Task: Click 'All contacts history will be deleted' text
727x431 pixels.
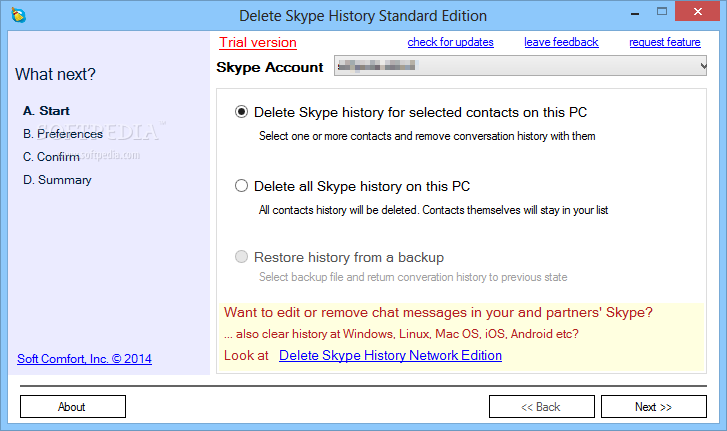Action: pyautogui.click(x=433, y=210)
